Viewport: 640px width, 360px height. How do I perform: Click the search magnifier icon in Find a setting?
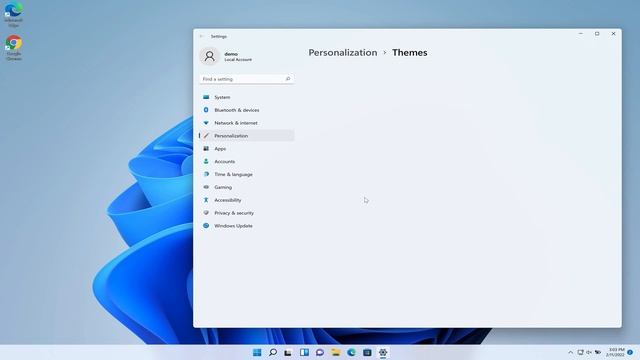(288, 79)
